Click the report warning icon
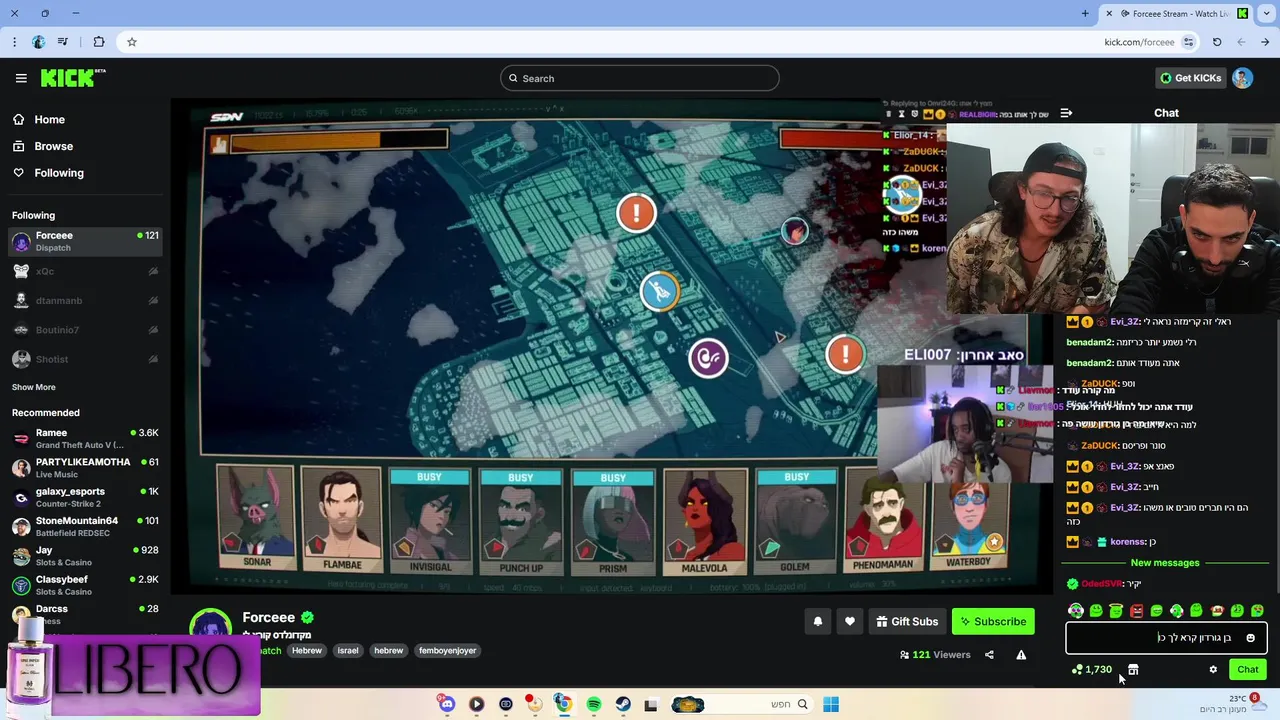Screen dimensions: 1280x720 tap(1021, 655)
